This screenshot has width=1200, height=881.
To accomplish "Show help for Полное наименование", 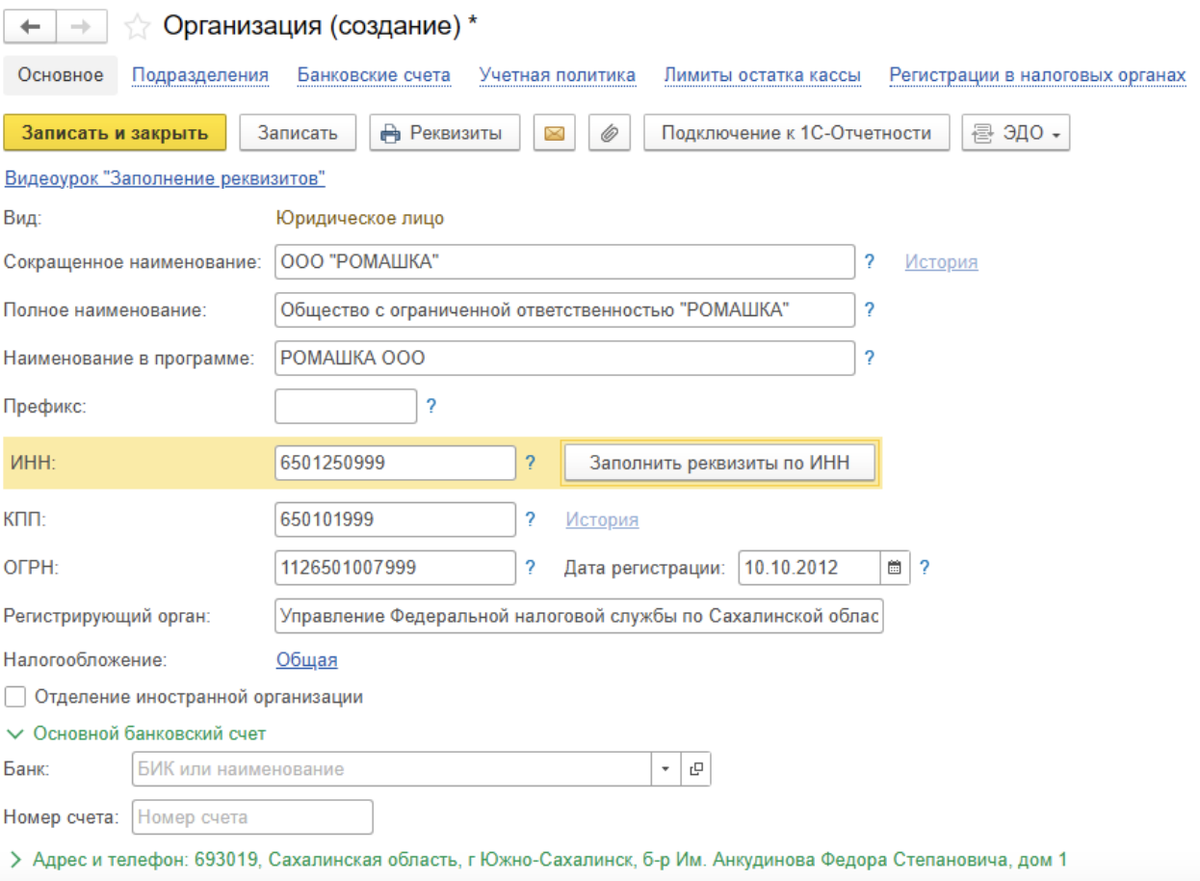I will 869,310.
